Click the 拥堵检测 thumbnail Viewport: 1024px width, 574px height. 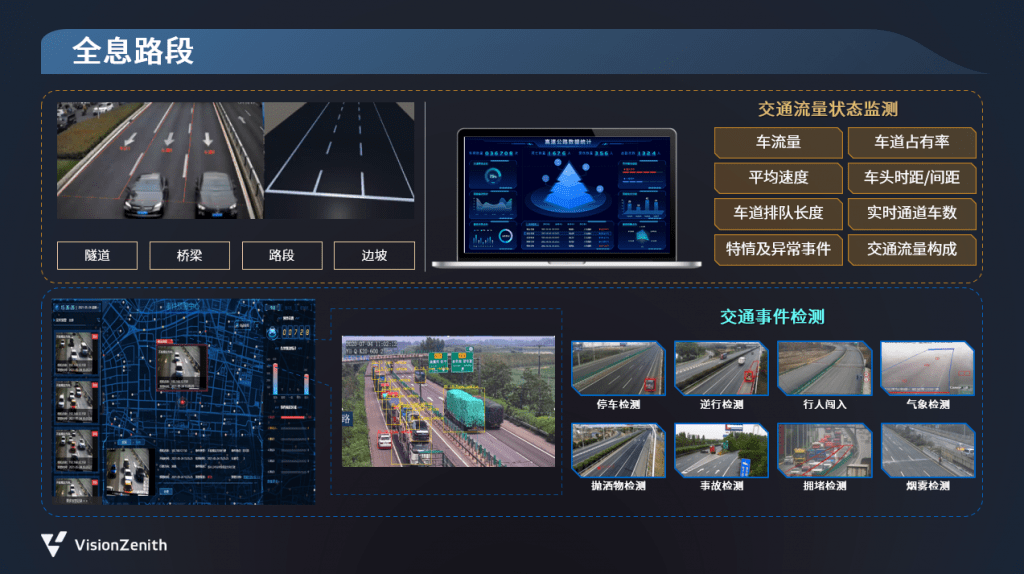coord(823,450)
